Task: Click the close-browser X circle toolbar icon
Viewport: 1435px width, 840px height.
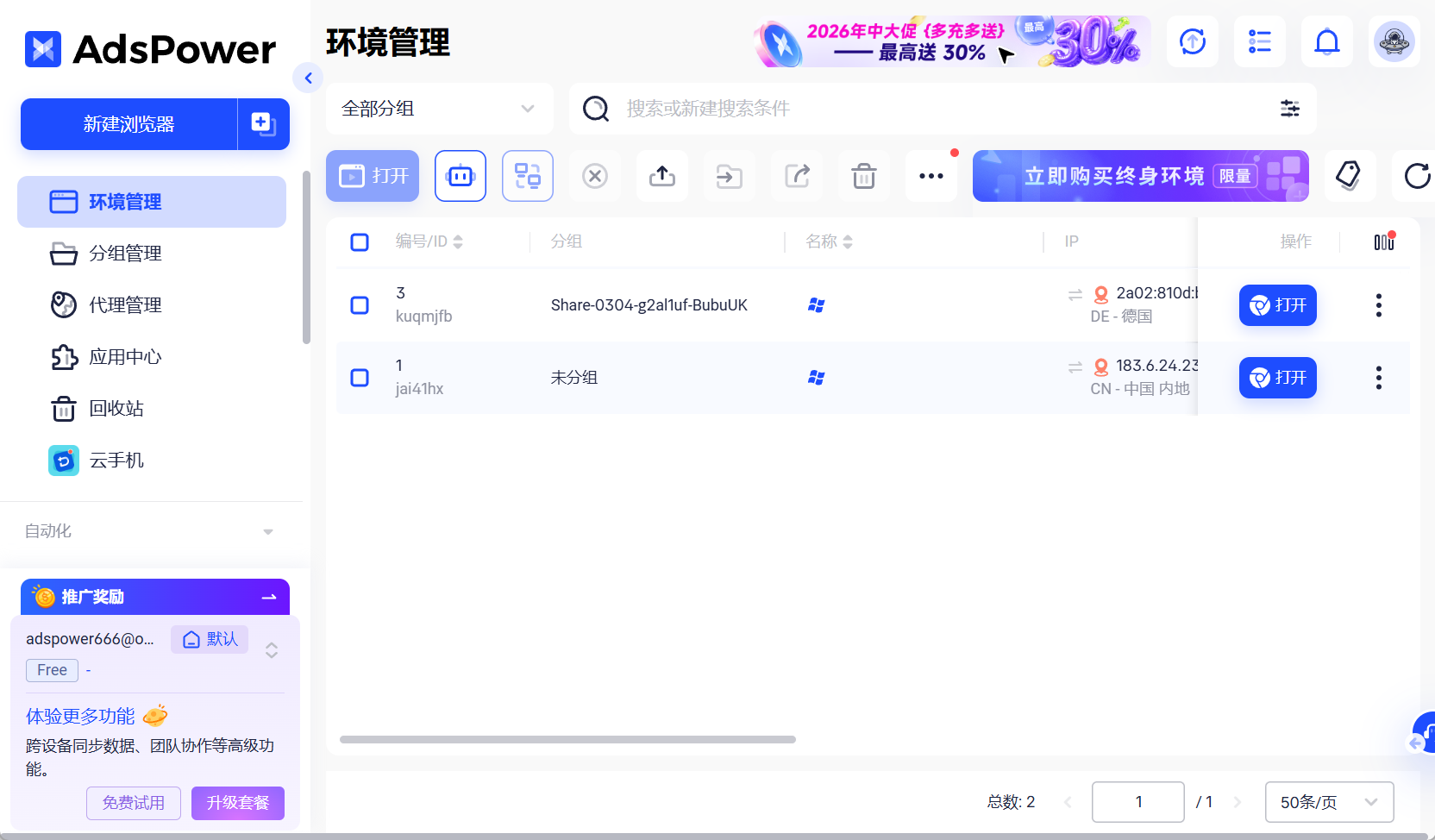Action: [595, 176]
